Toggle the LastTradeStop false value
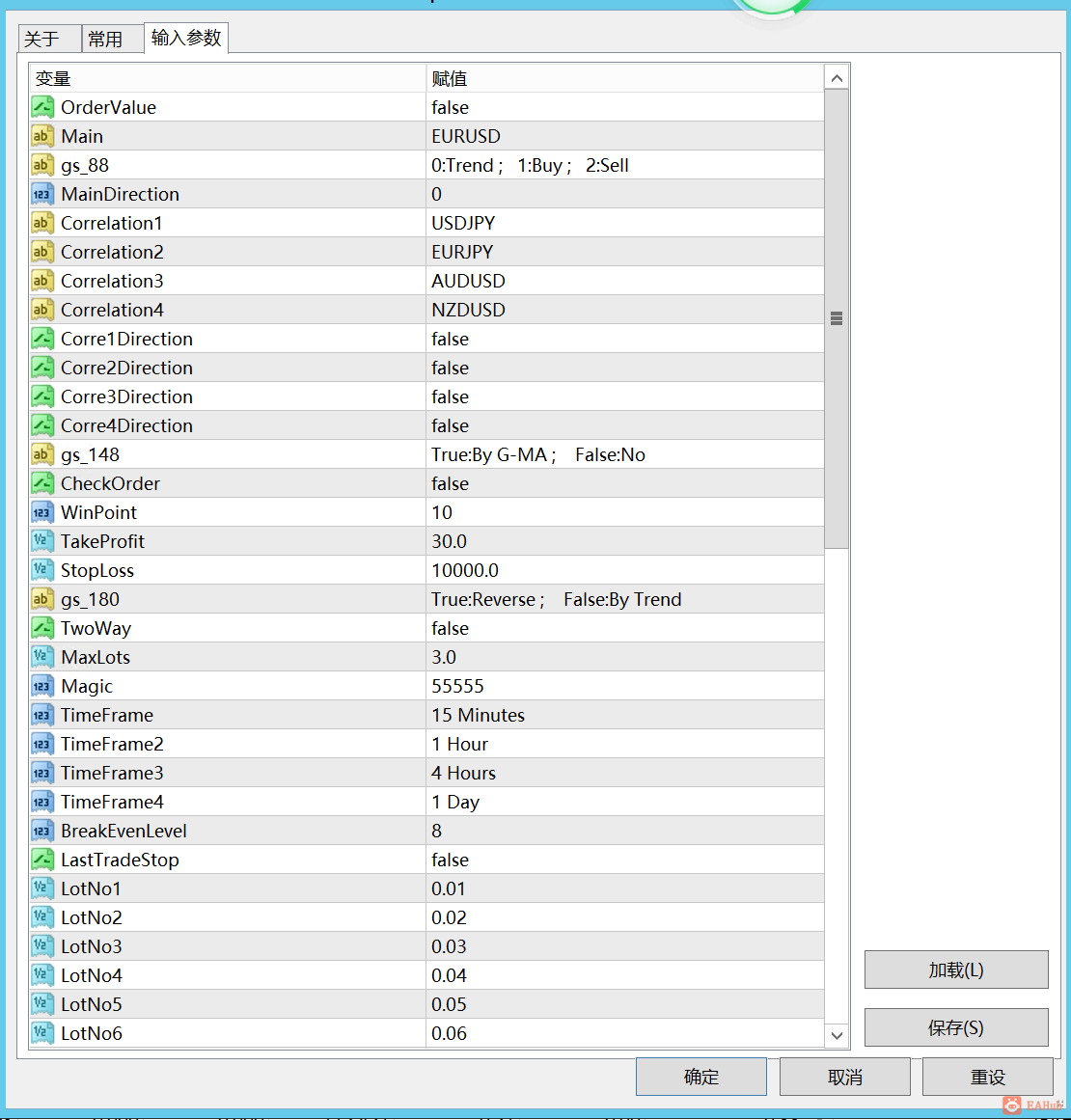The image size is (1071, 1120). pos(624,860)
